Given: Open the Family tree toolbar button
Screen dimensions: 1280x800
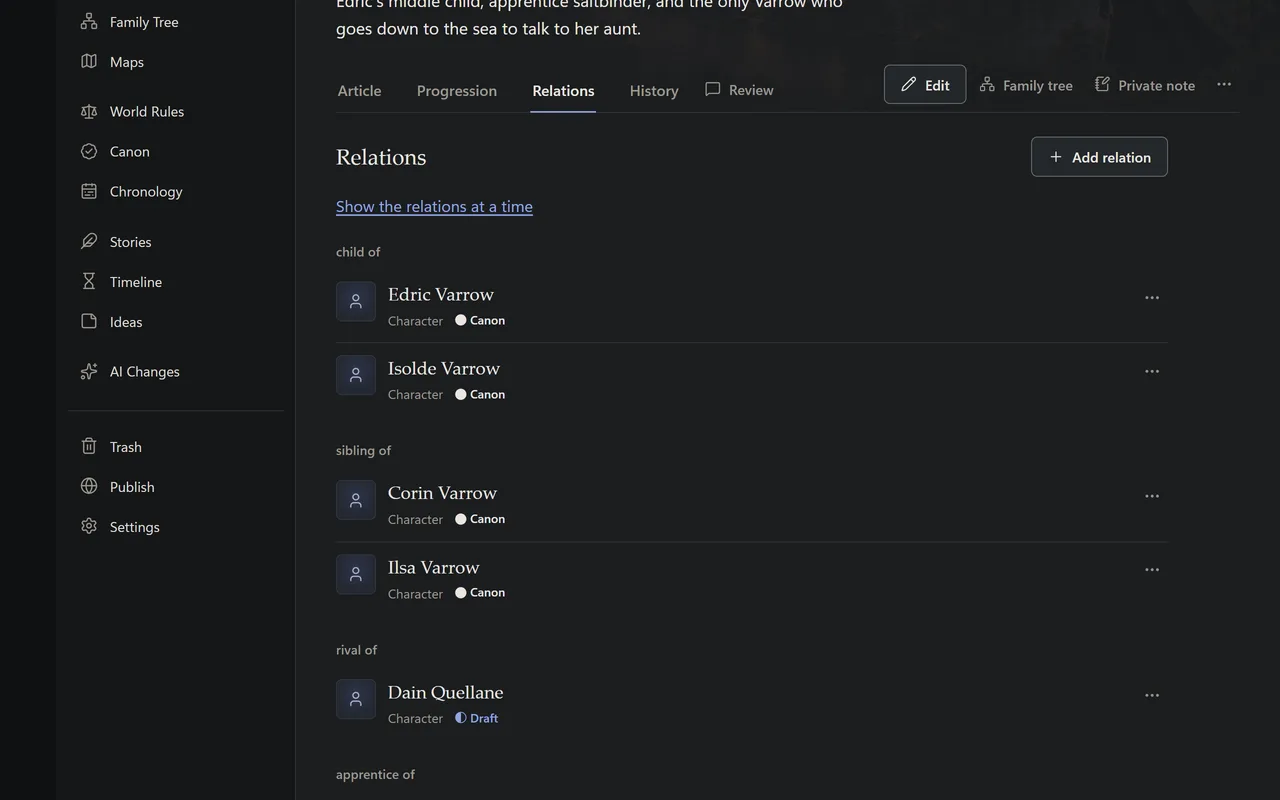Looking at the screenshot, I should [x=1026, y=85].
